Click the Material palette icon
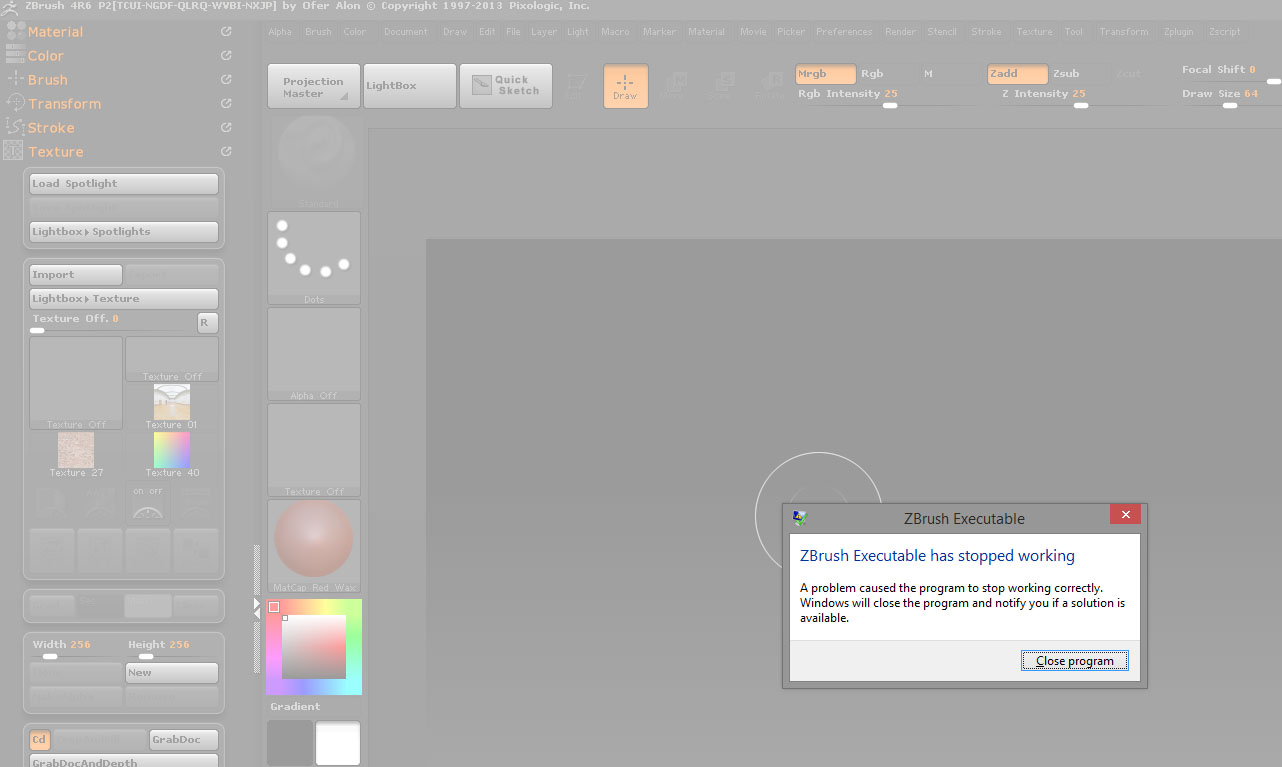1282x767 pixels. click(x=15, y=31)
